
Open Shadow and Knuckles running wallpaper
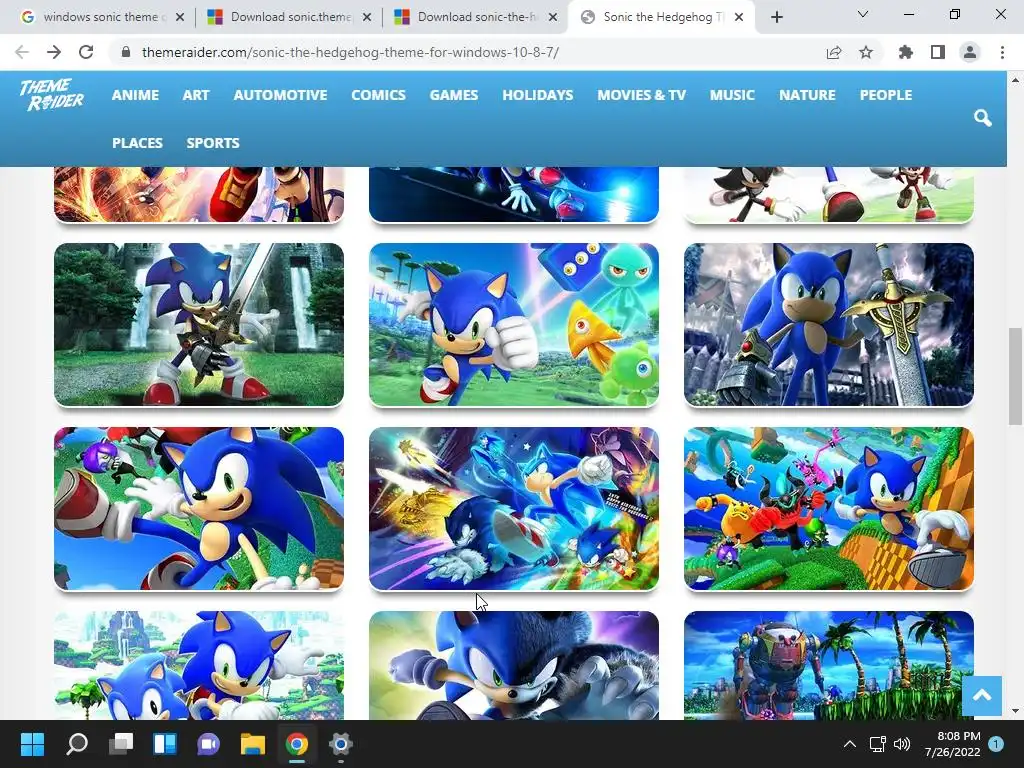coord(829,195)
